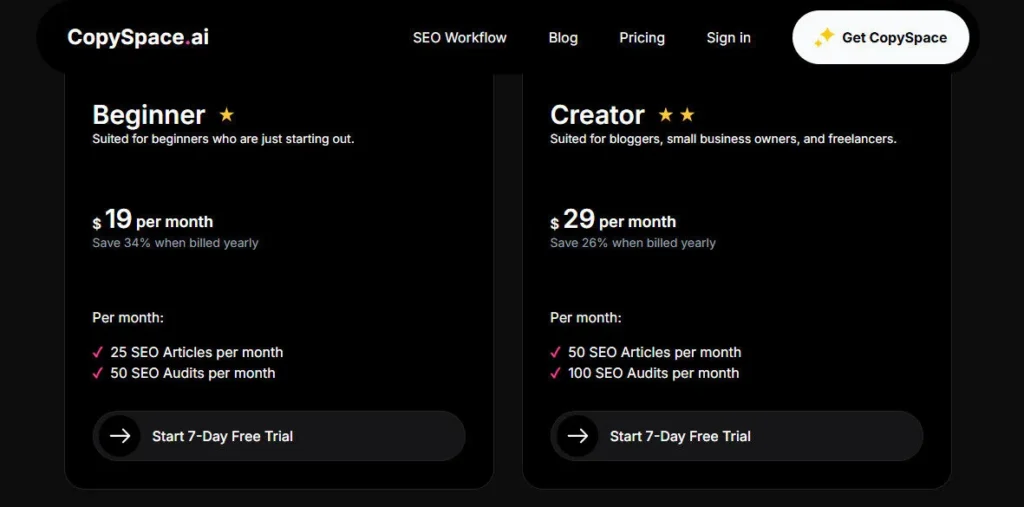Click the second star beside Creator heading
Screen dimensions: 1024x507
click(x=687, y=115)
